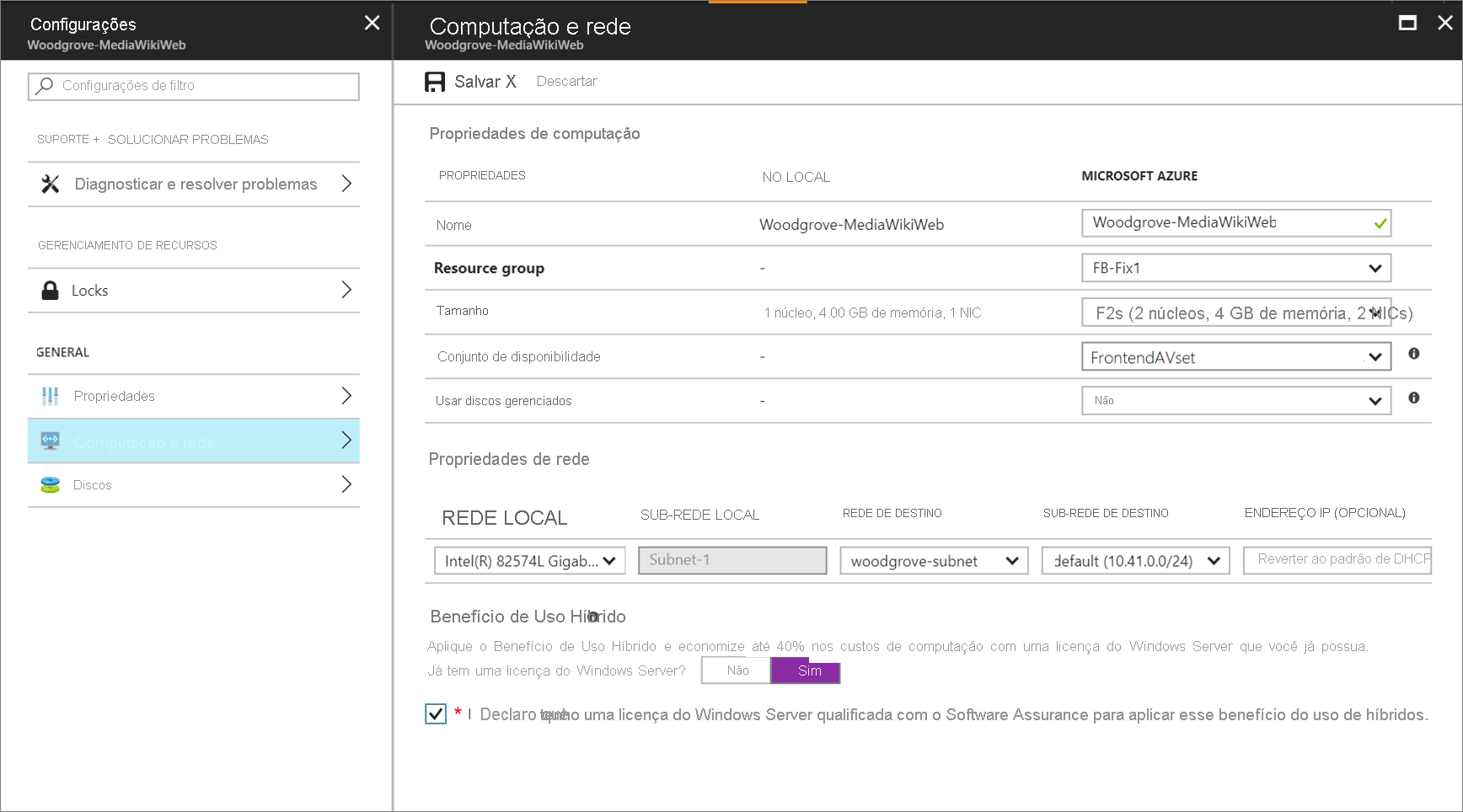Toggle the Software Assurance declaration checkbox
1463x812 pixels.
[x=436, y=714]
